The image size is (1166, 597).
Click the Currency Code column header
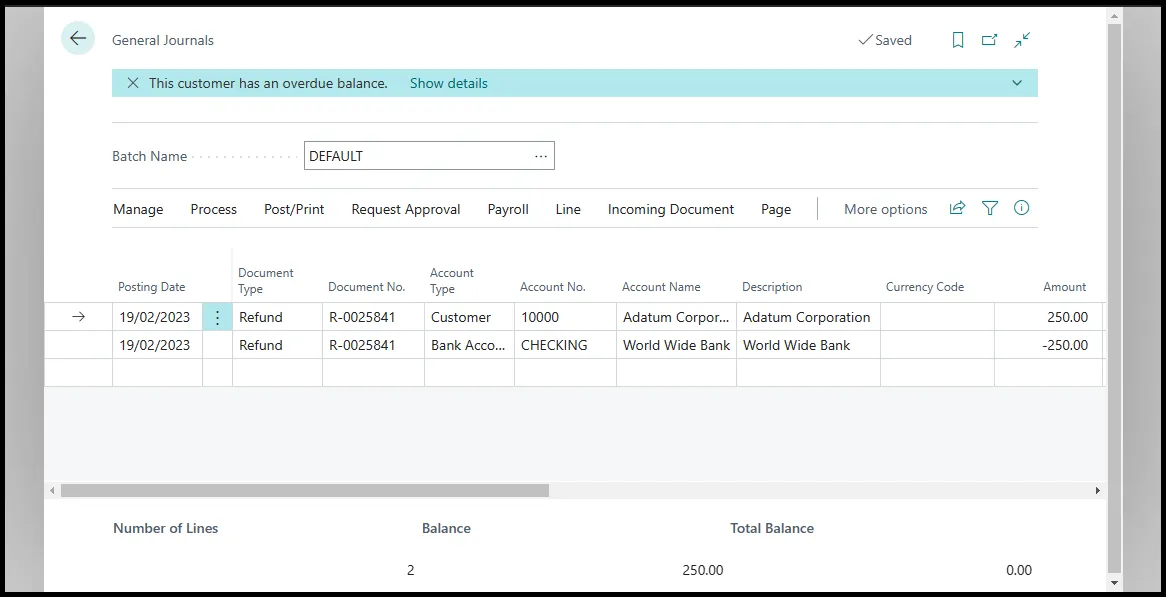point(924,287)
